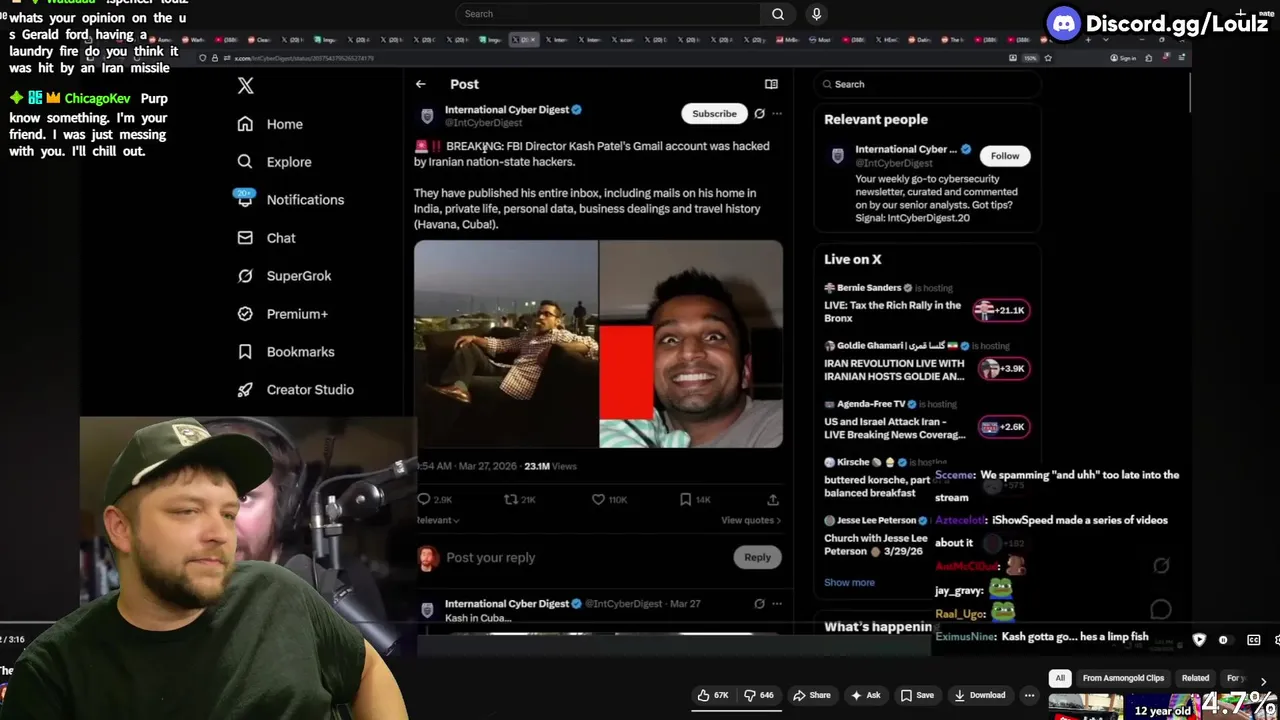
Task: Toggle closed captions CC button
Action: click(1254, 640)
